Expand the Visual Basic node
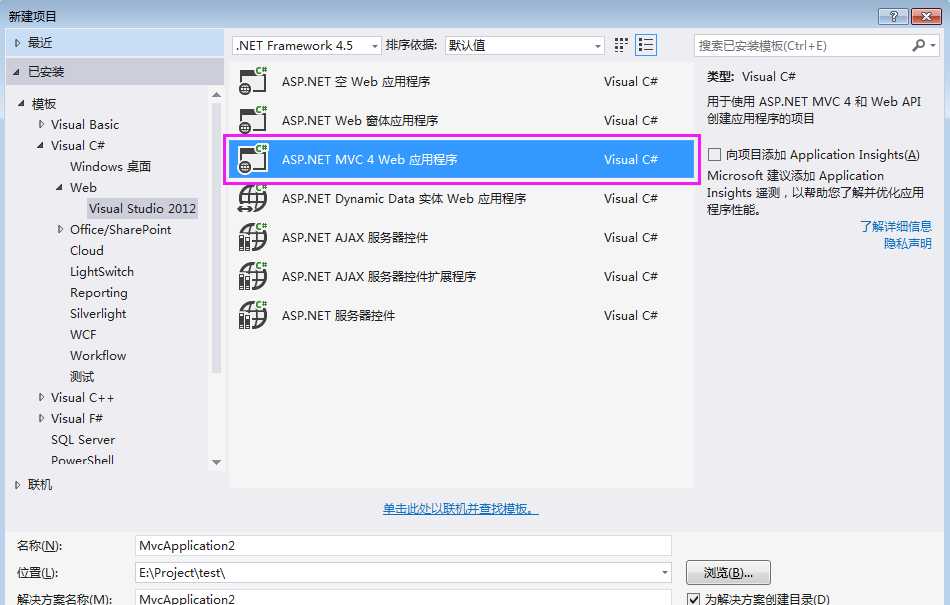 41,124
